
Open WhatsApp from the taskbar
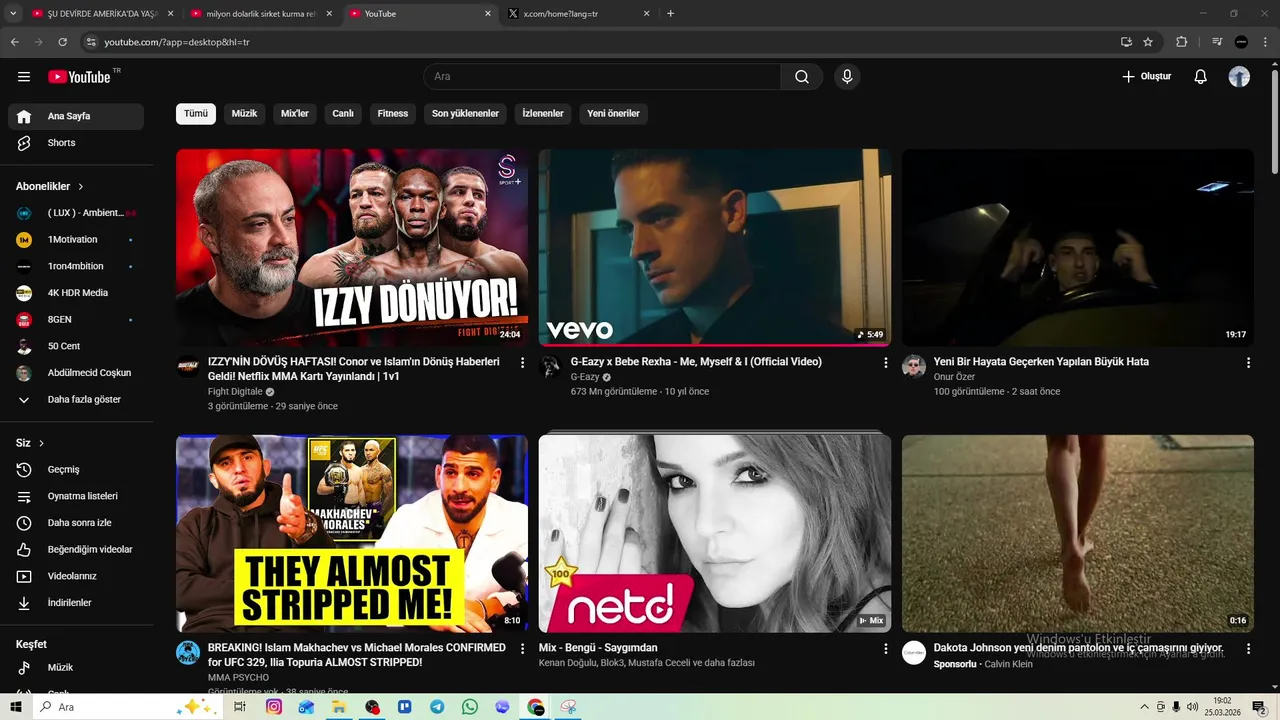tap(470, 707)
